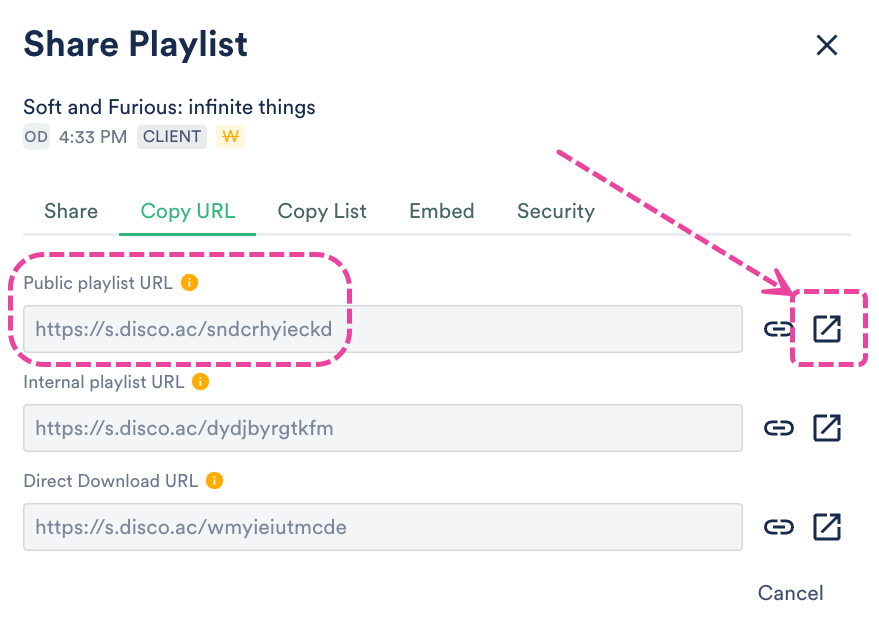Switch to the Share tab

point(71,211)
